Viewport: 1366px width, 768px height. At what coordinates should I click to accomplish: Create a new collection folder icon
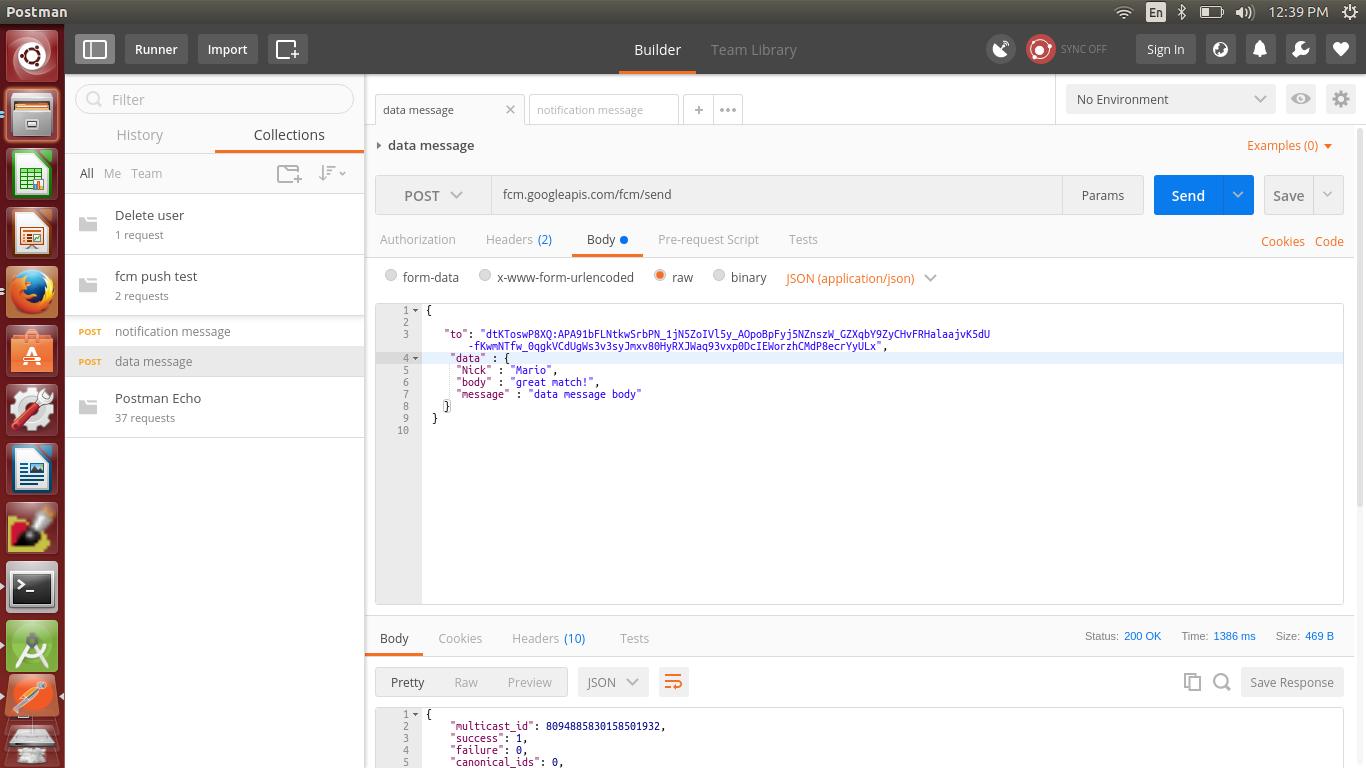pos(289,174)
